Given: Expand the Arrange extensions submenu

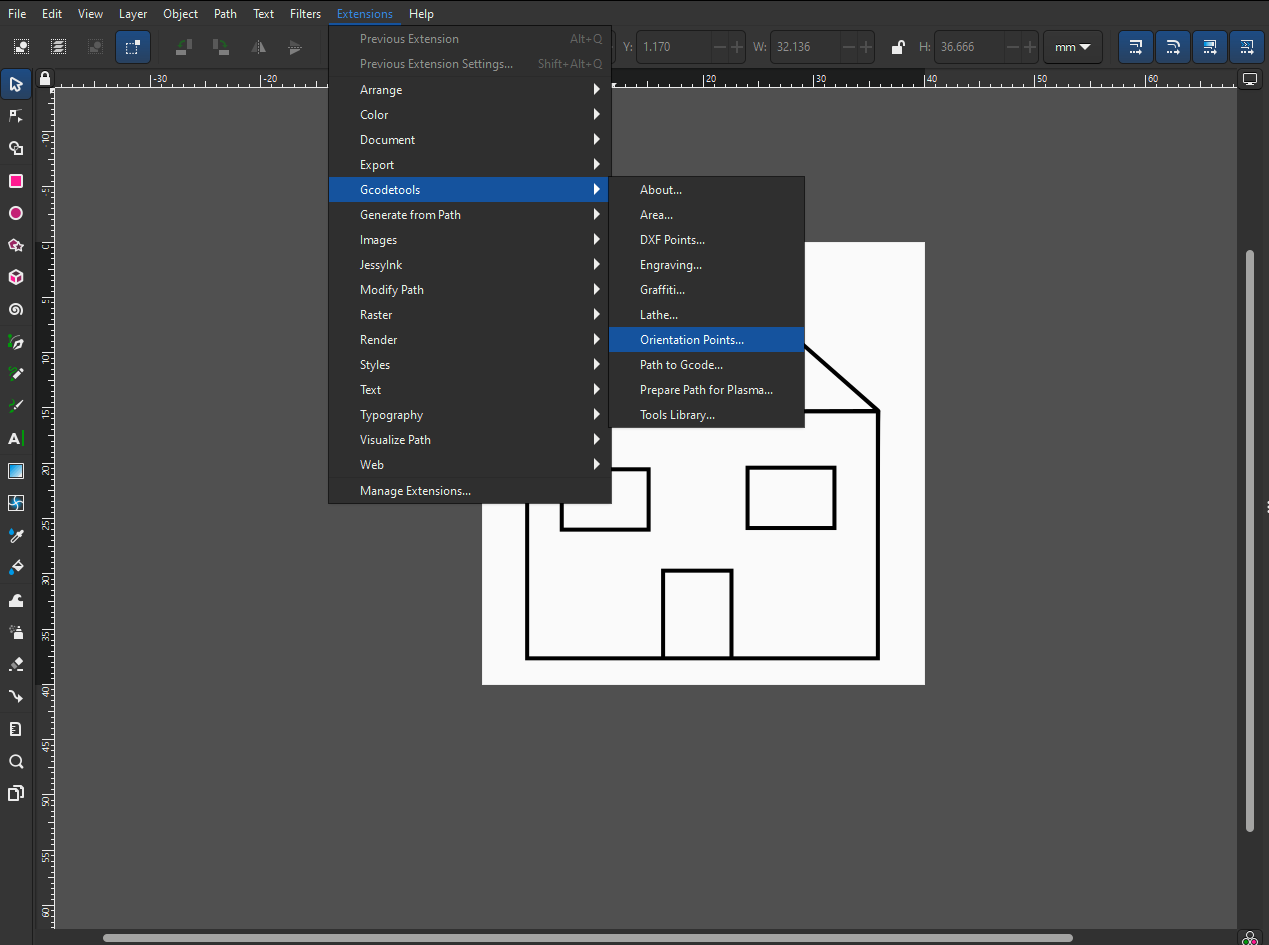Looking at the screenshot, I should point(469,90).
